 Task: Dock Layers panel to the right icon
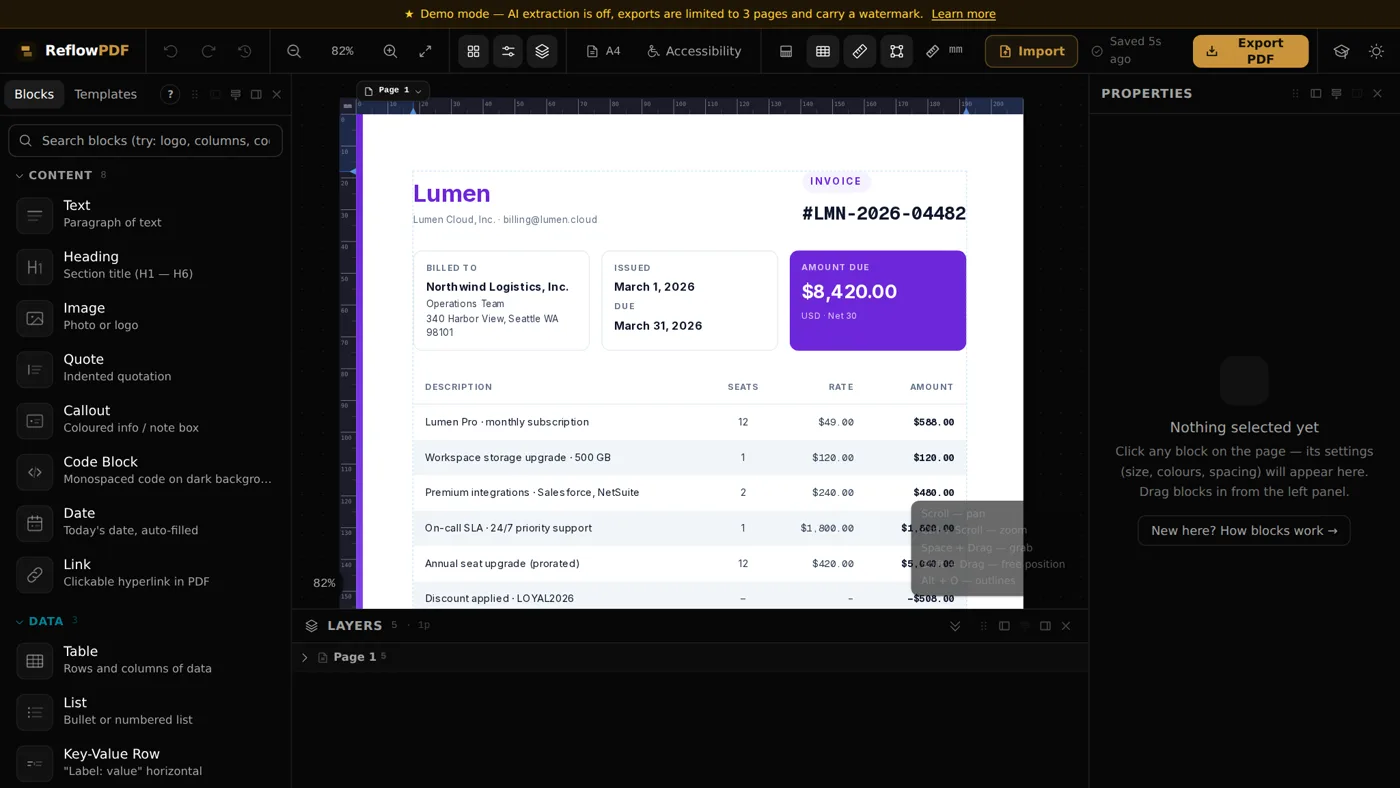[1045, 626]
